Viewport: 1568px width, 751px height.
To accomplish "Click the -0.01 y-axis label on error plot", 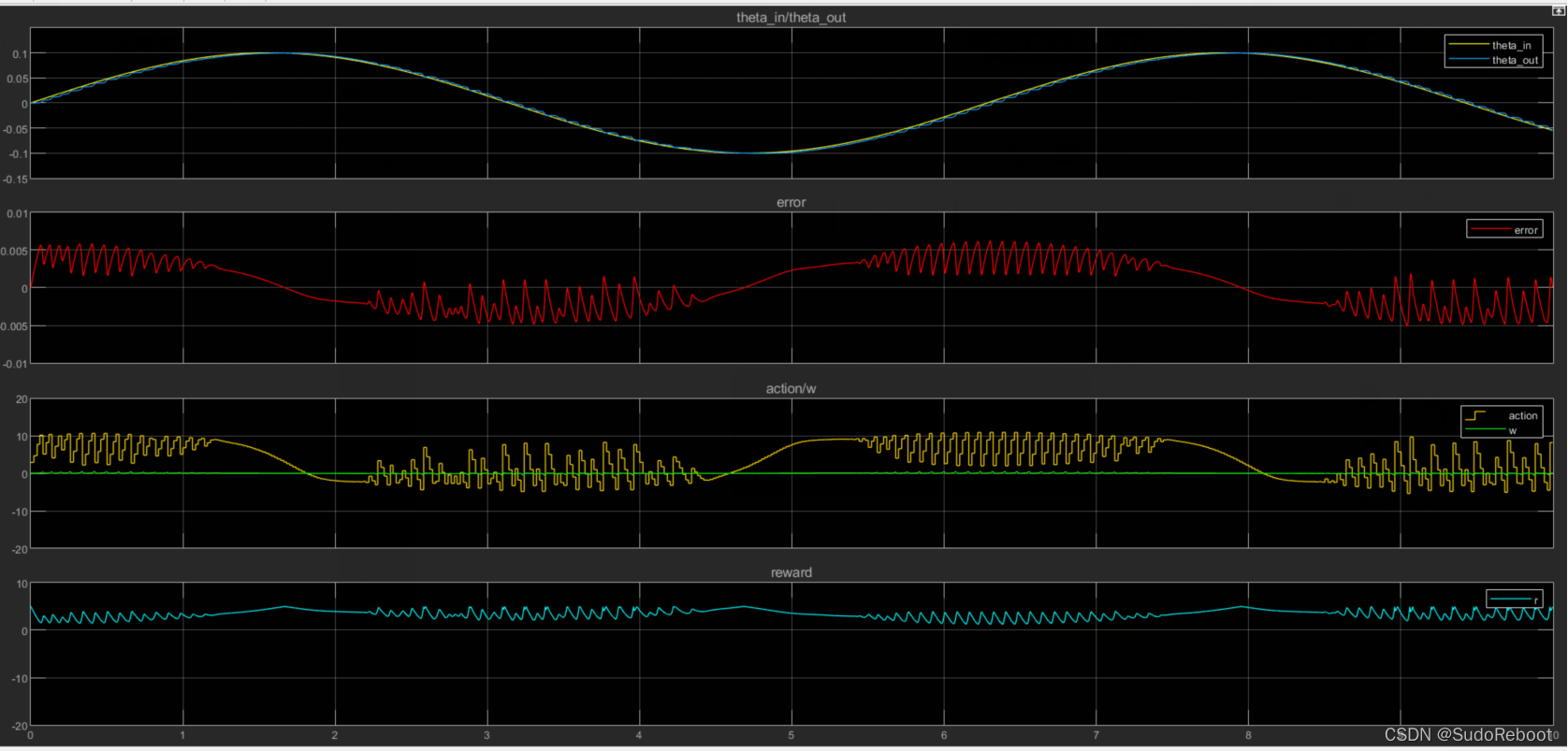I will (16, 364).
